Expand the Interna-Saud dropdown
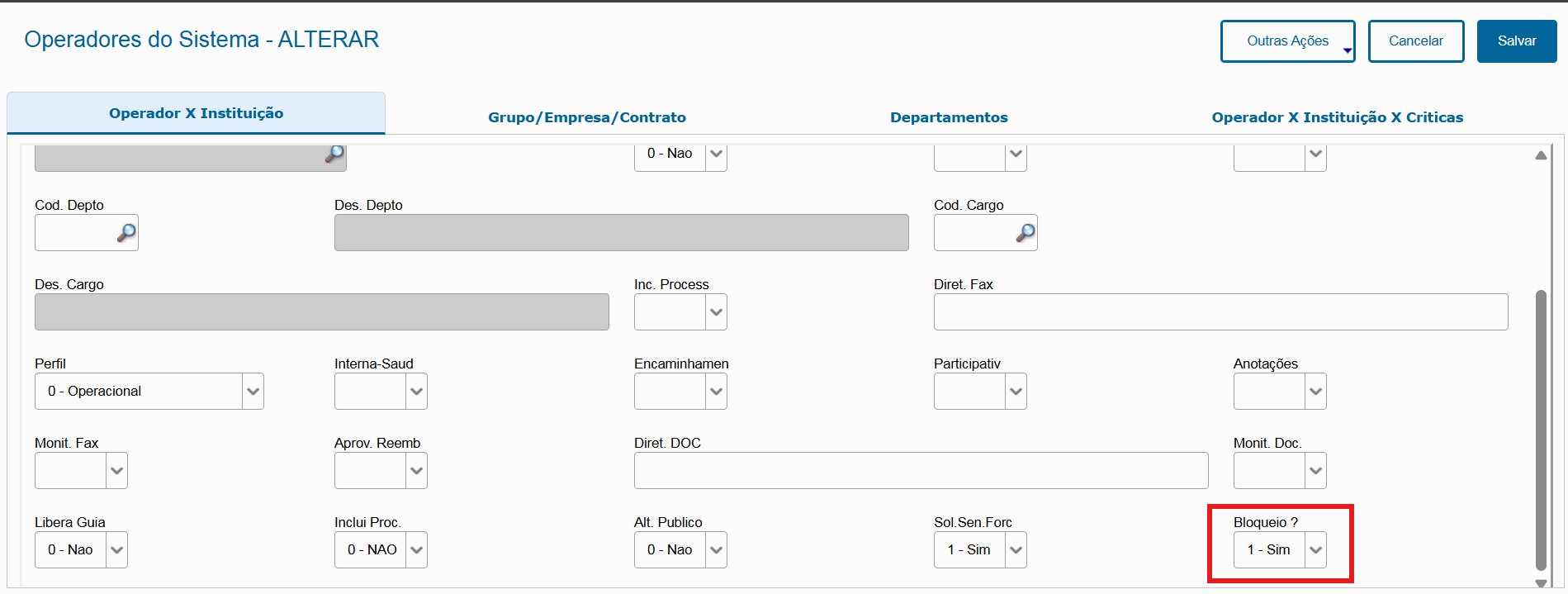The width and height of the screenshot is (1568, 594). [416, 392]
